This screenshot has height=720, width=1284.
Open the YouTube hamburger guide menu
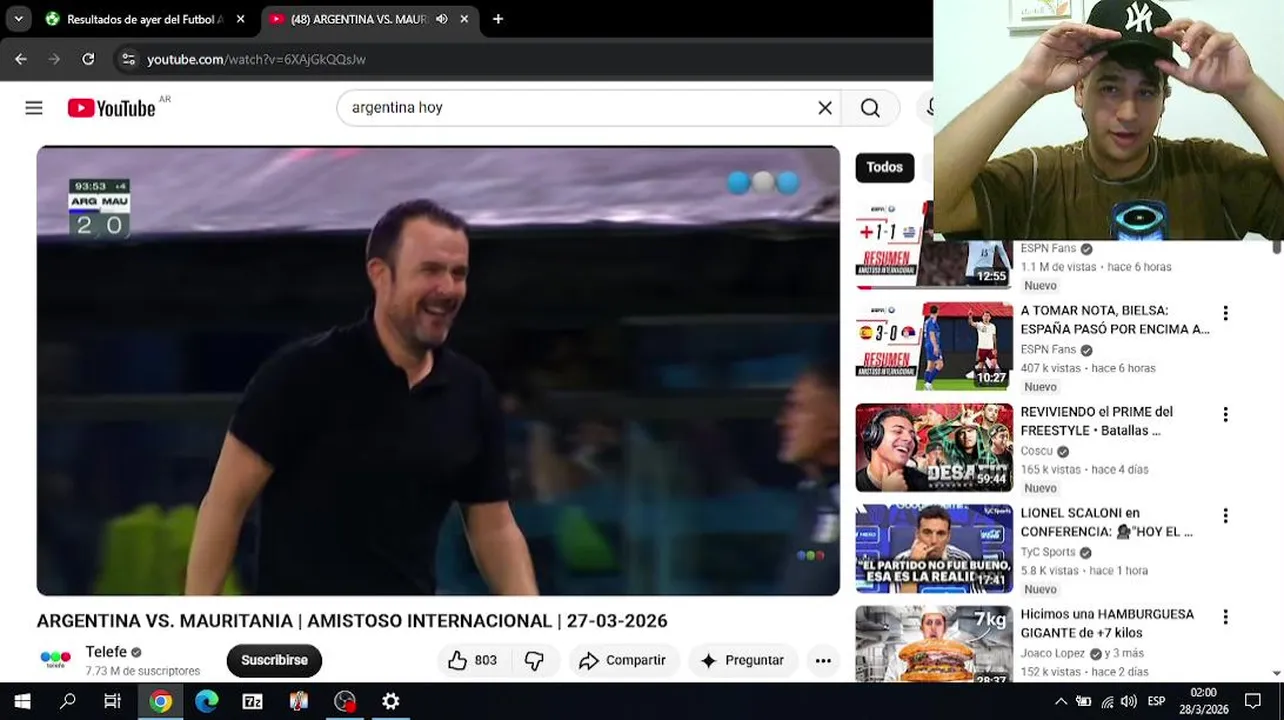34,108
